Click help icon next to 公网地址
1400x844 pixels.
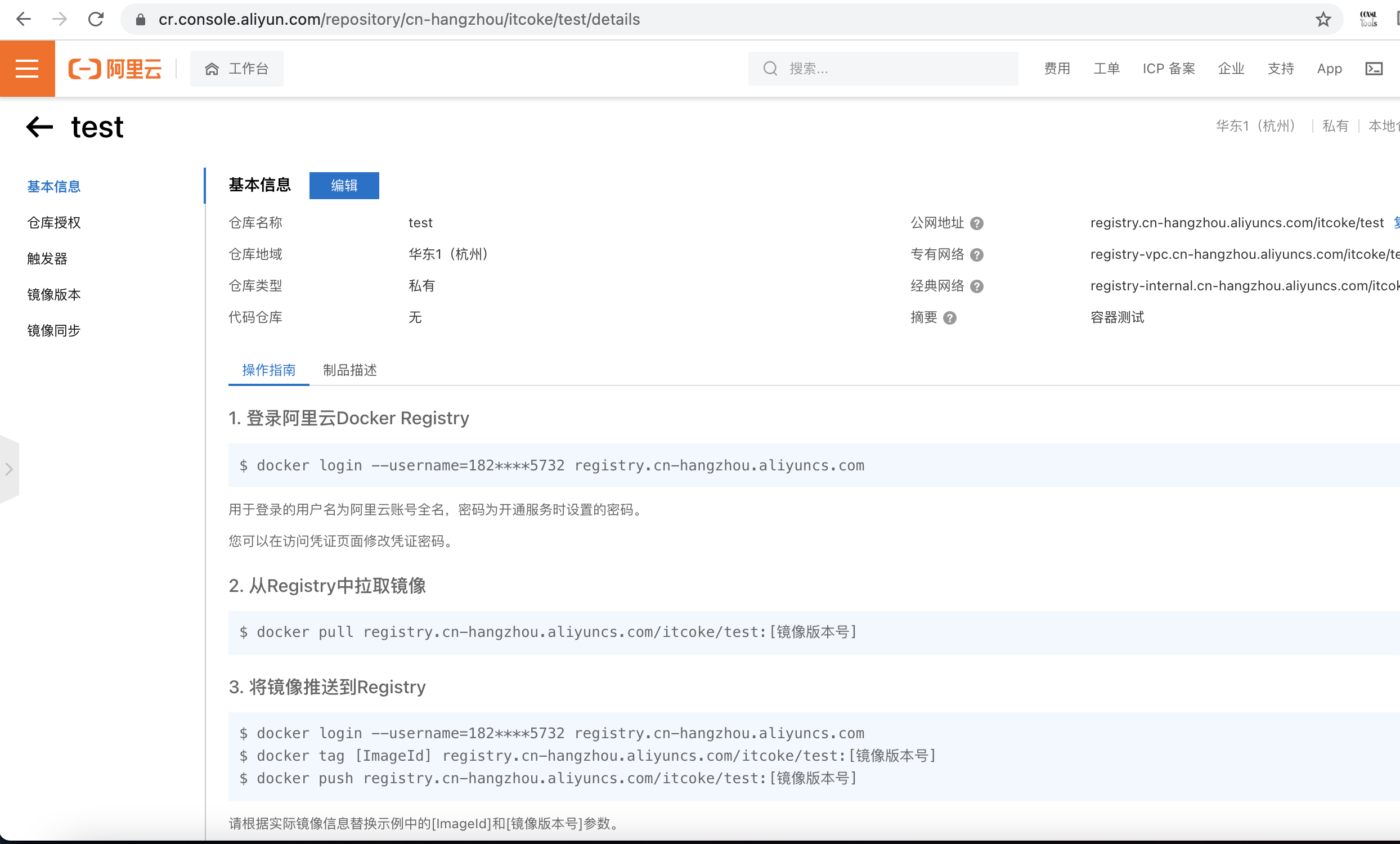(976, 223)
